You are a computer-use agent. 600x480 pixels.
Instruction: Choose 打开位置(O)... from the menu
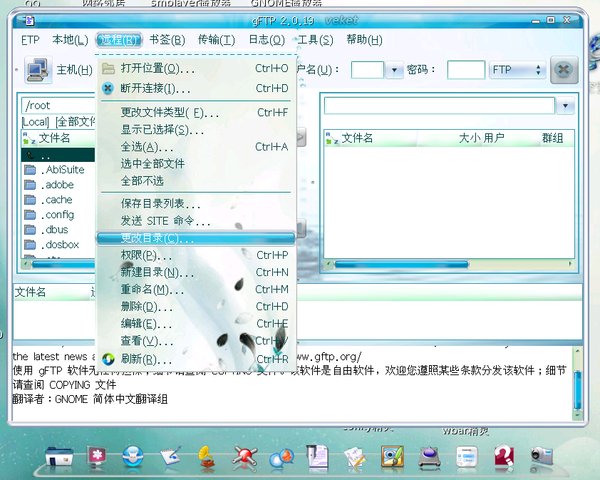tap(196, 69)
